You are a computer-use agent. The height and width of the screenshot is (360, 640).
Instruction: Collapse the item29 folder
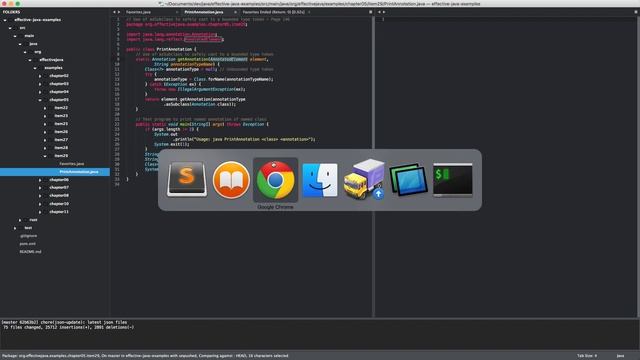click(45, 156)
